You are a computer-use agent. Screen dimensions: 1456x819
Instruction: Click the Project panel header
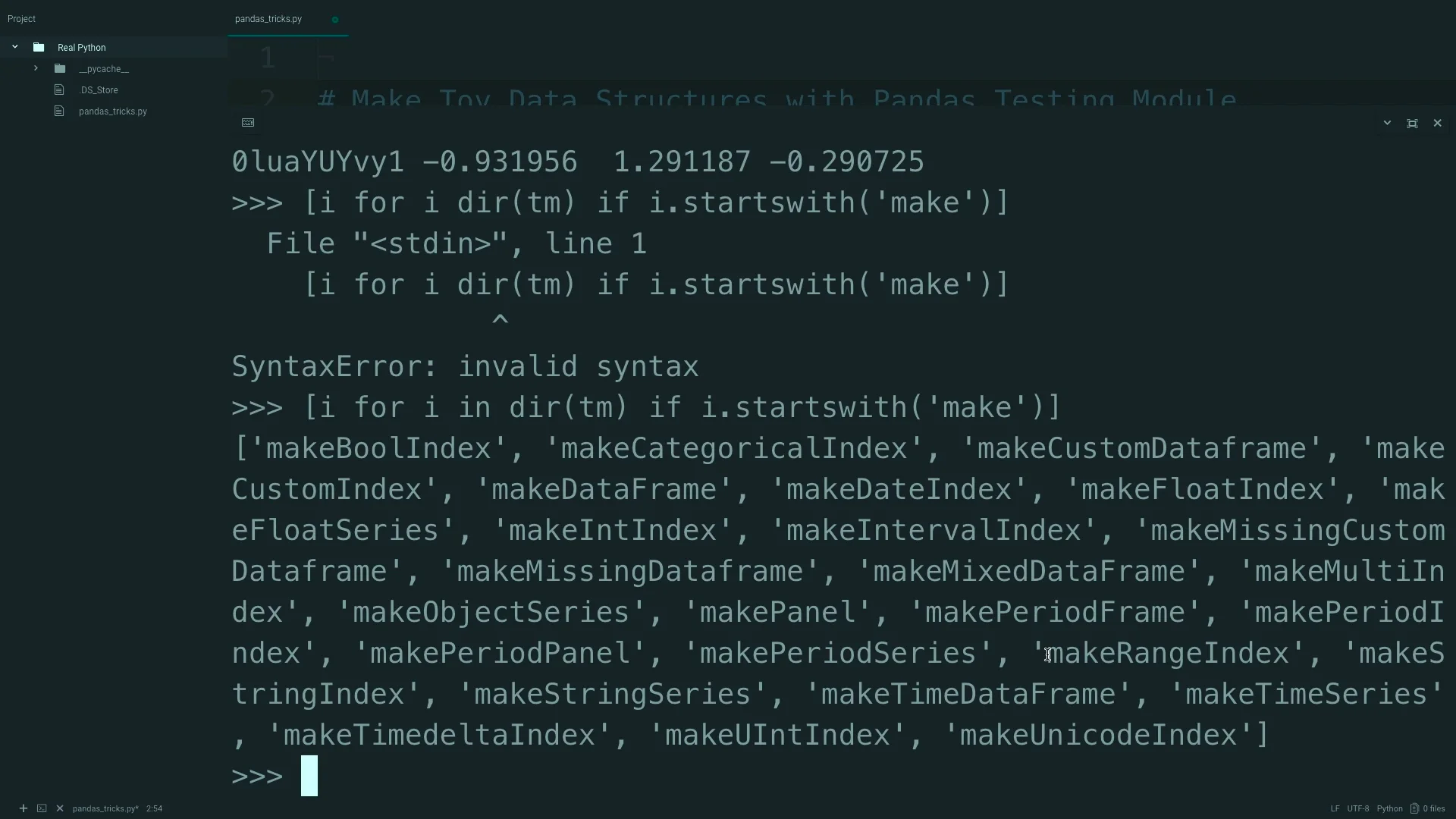click(22, 19)
